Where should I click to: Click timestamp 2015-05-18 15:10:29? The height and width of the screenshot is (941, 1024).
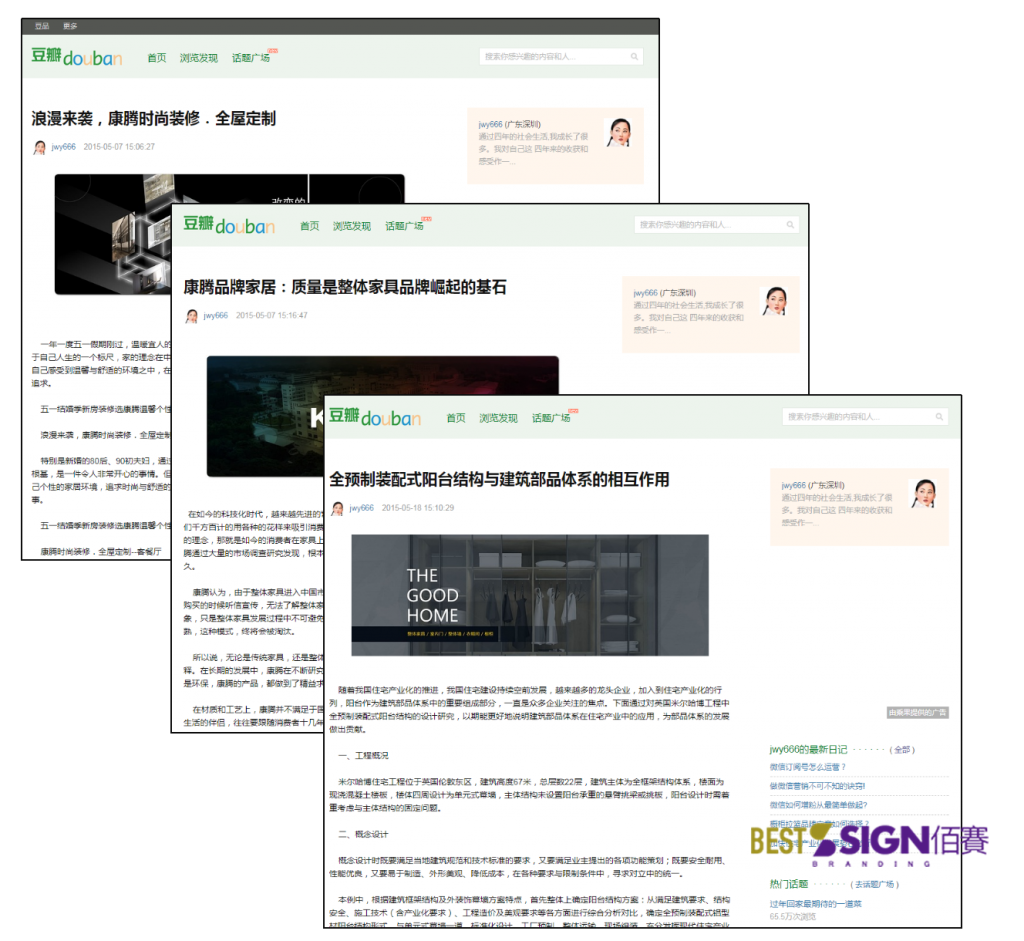pyautogui.click(x=418, y=508)
